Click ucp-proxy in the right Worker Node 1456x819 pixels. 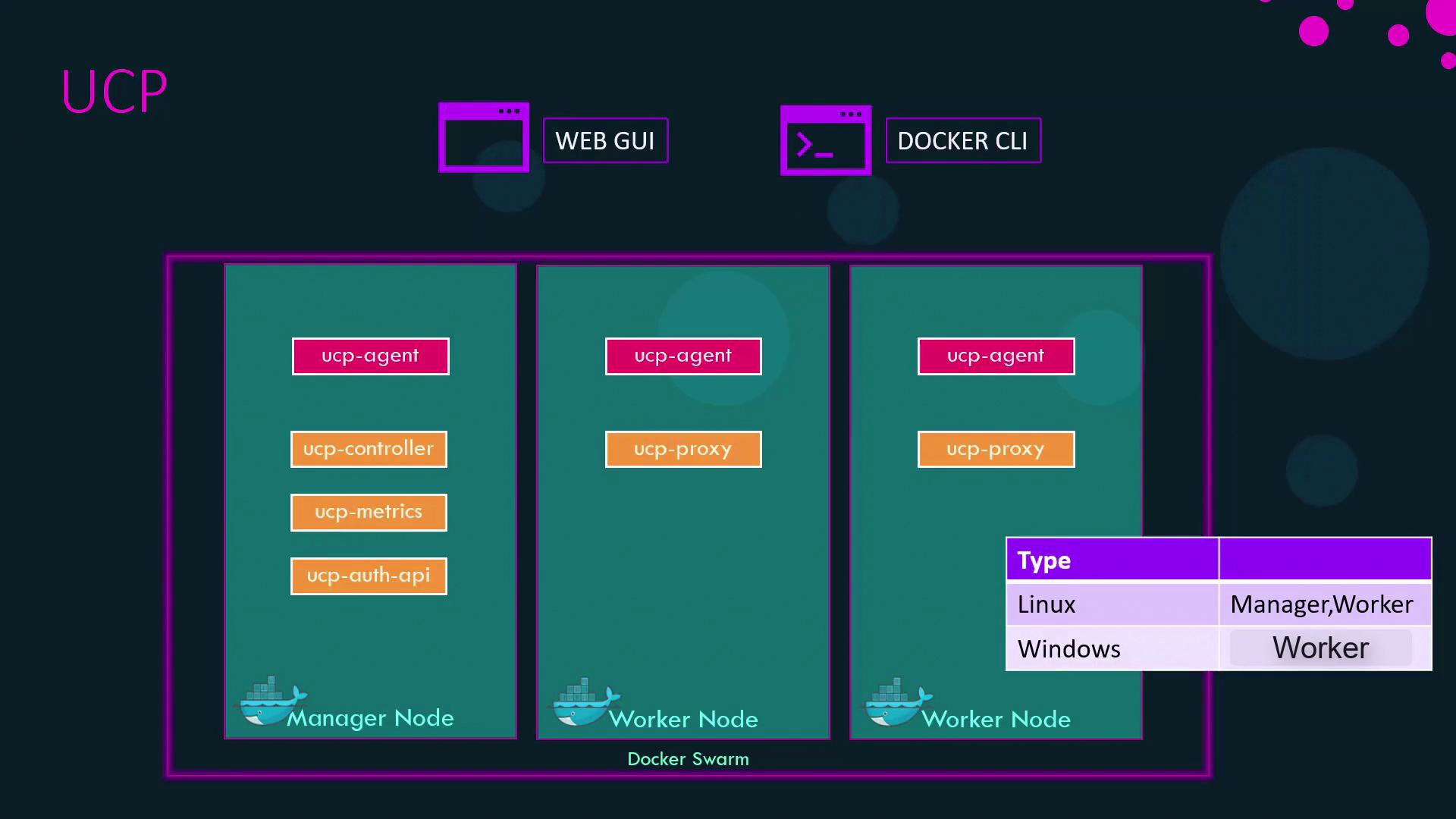coord(996,449)
